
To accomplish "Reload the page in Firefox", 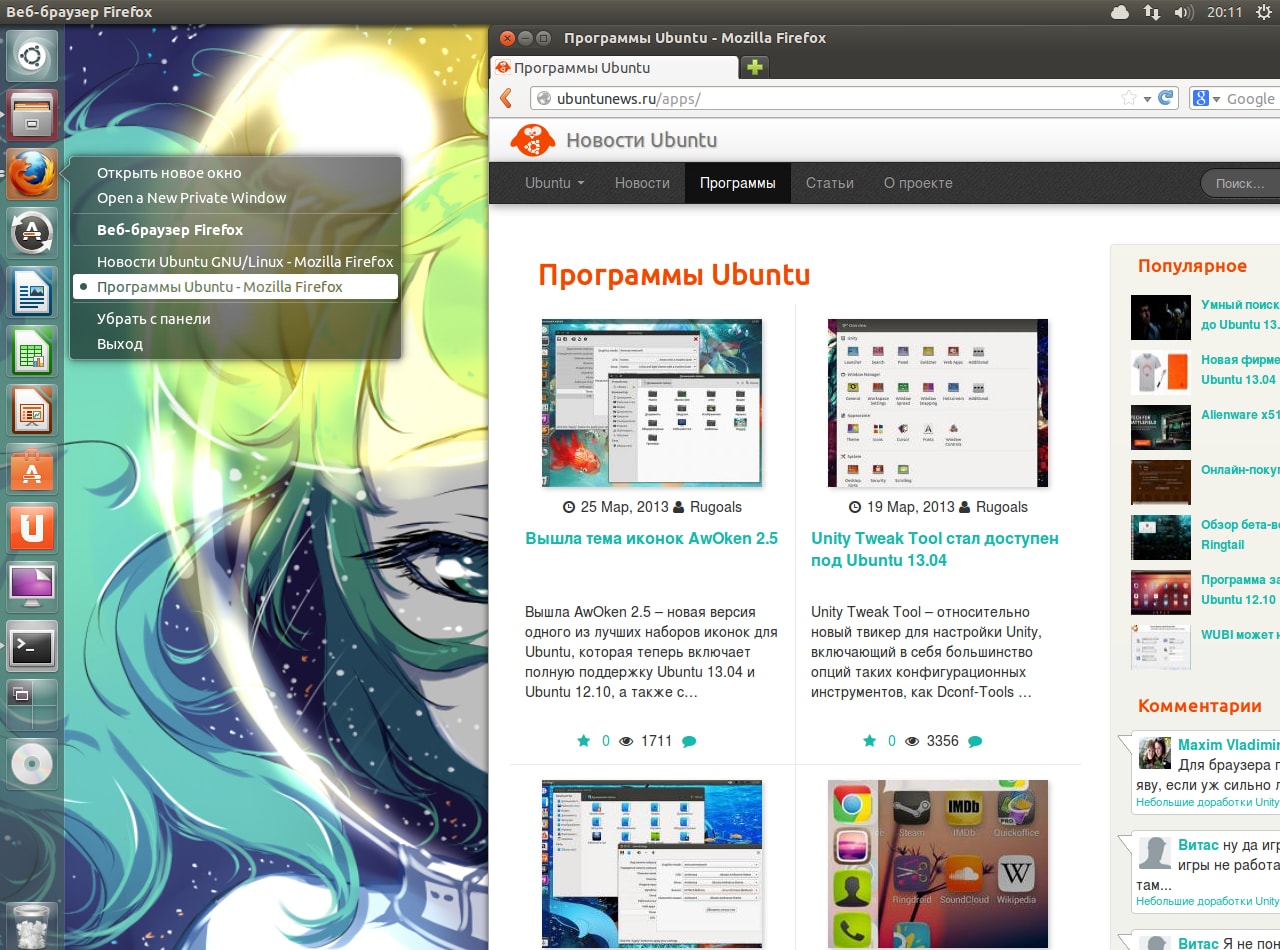I will (1166, 98).
